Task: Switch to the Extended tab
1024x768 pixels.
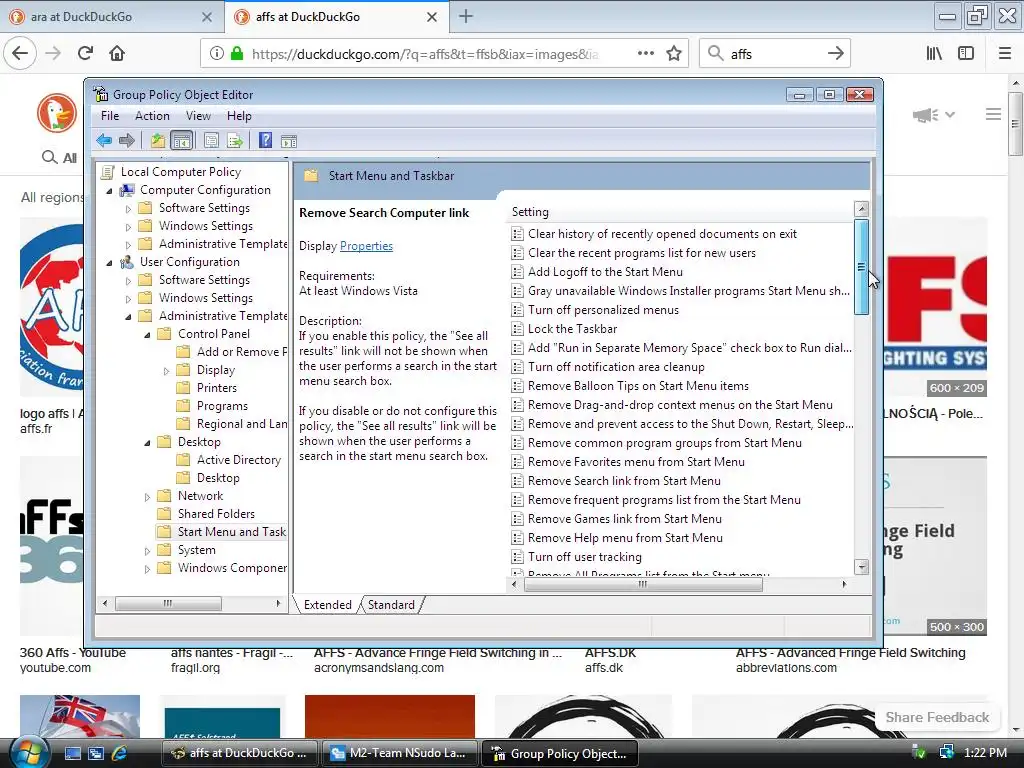Action: click(x=328, y=605)
